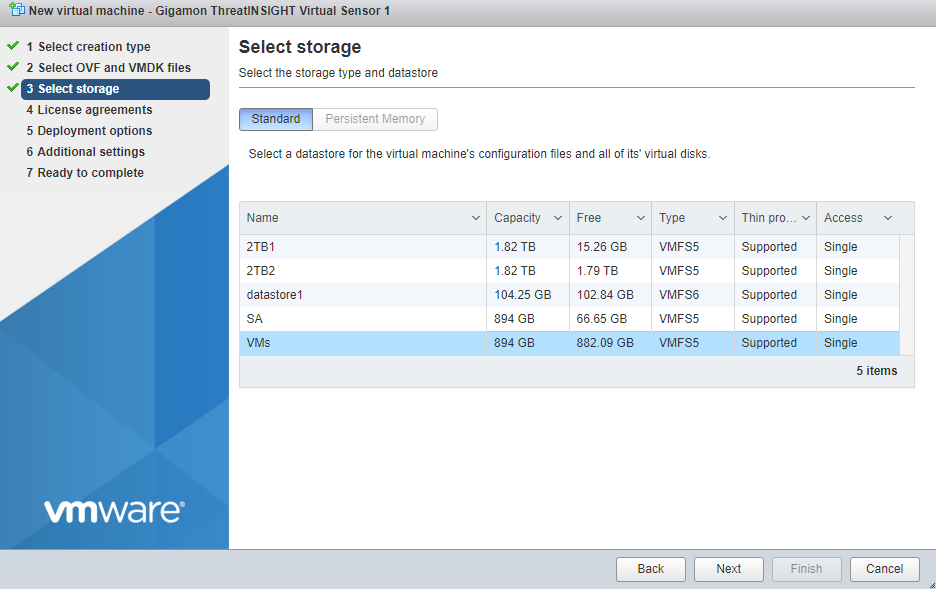Open the Free column sort dropdown
The image size is (936, 589).
639,217
